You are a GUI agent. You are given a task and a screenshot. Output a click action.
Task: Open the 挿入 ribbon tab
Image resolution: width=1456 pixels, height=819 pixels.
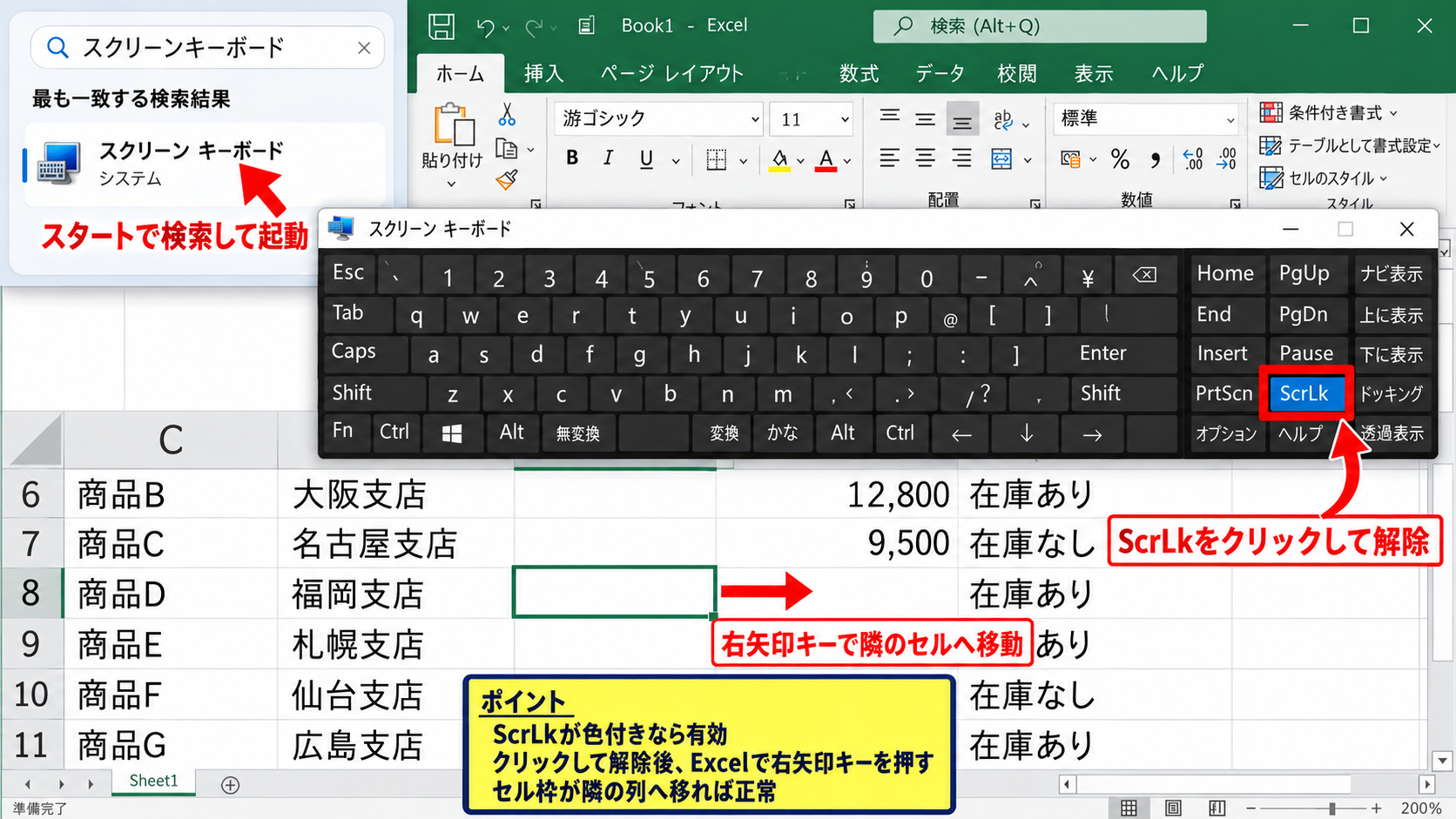543,74
